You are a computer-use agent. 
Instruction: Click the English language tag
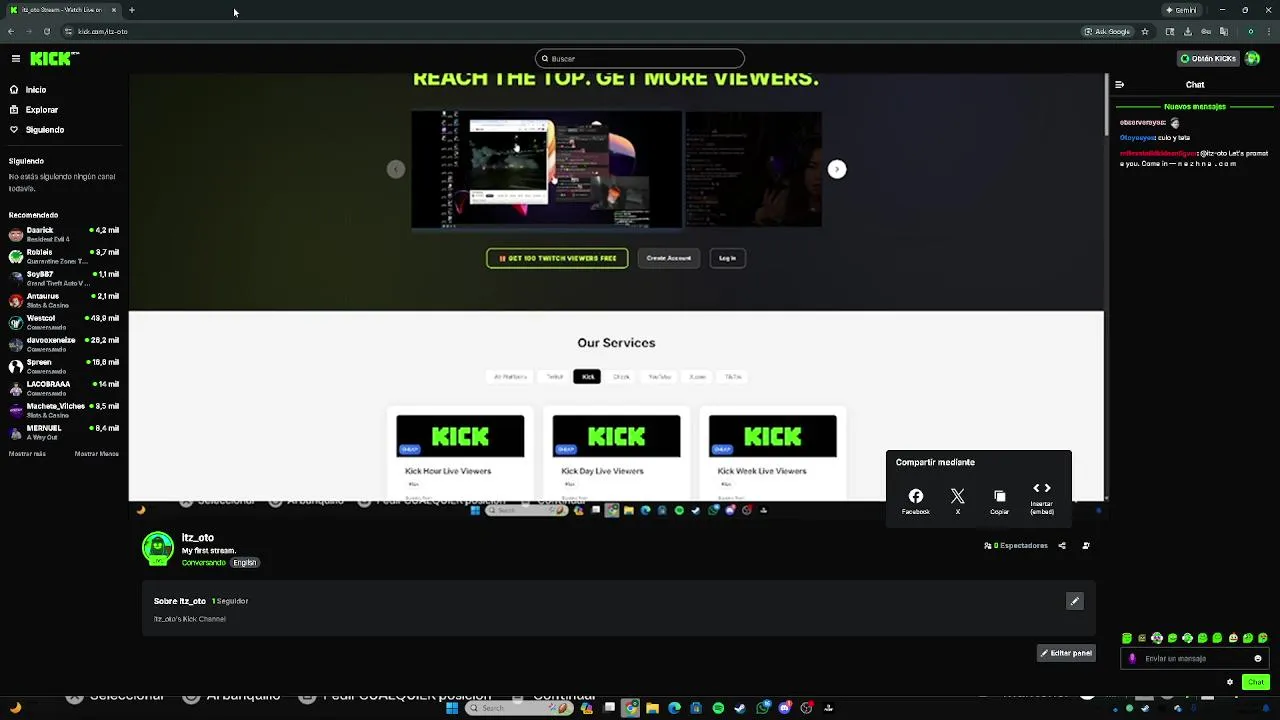click(245, 563)
